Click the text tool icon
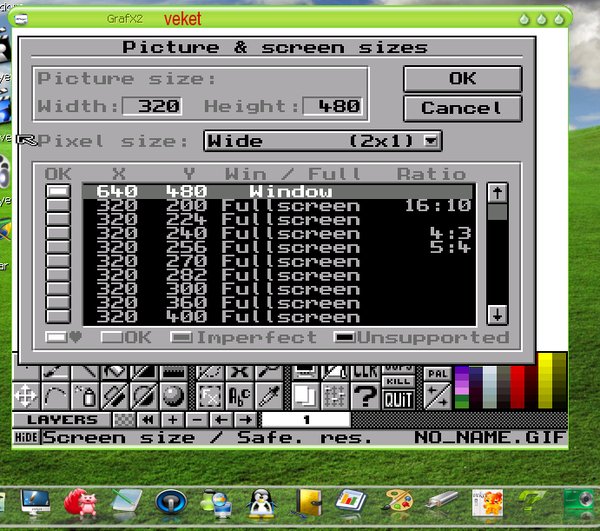Image resolution: width=600 pixels, height=531 pixels. 238,396
